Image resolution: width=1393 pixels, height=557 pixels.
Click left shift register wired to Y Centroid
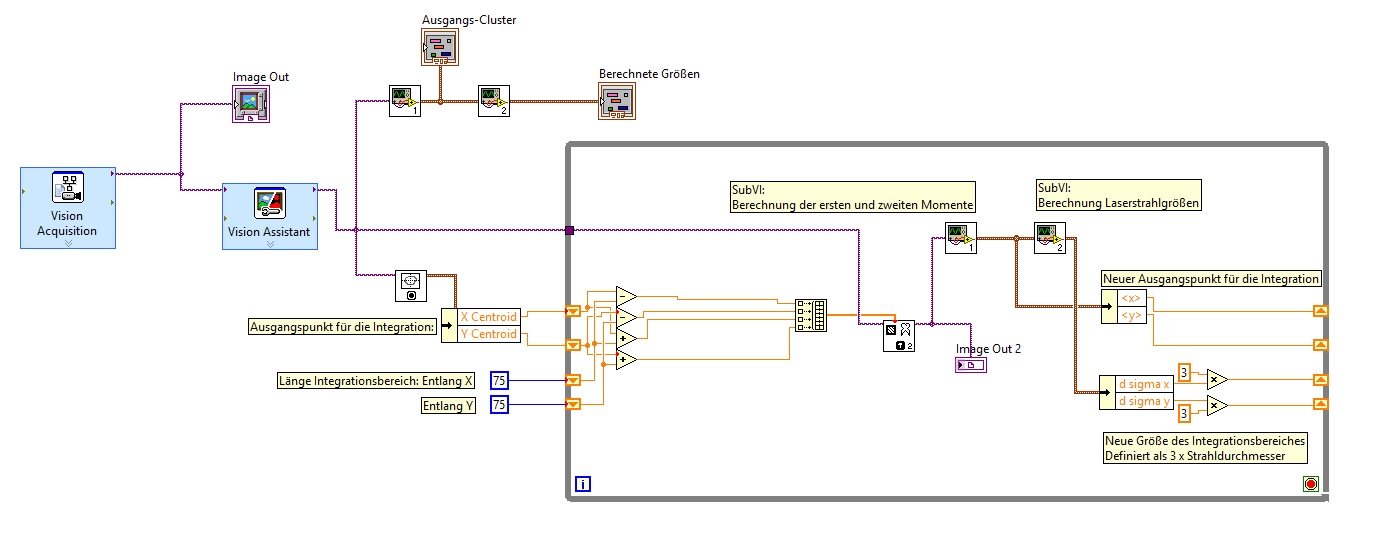click(573, 345)
